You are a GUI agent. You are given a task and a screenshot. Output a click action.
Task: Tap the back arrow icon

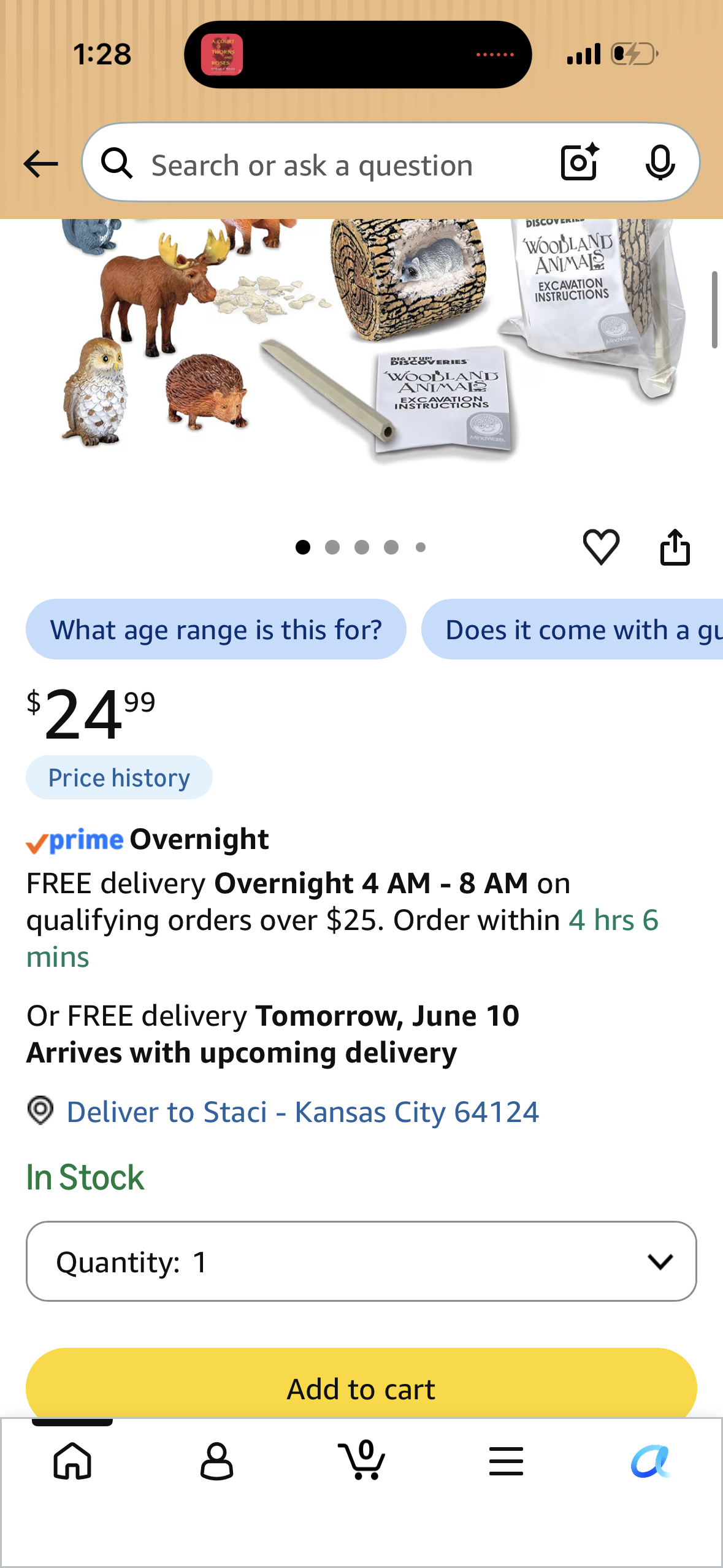pos(40,164)
